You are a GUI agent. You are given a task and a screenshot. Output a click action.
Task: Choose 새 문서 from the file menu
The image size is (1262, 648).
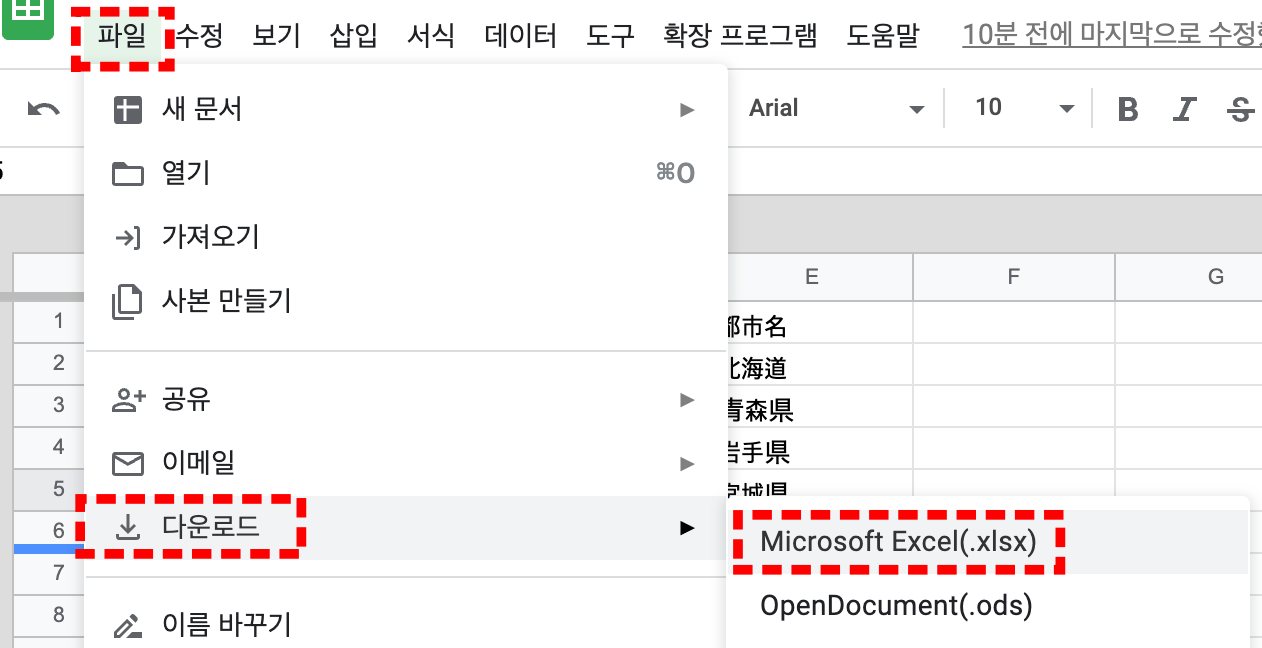pyautogui.click(x=406, y=109)
